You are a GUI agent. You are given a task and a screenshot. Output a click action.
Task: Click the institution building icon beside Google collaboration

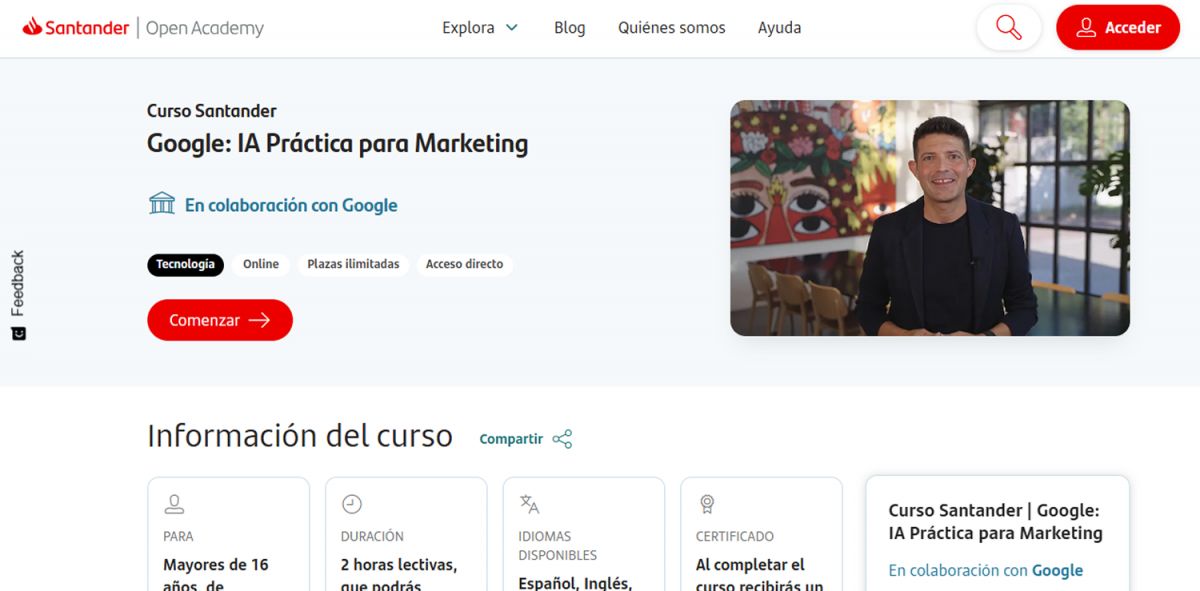pos(162,204)
